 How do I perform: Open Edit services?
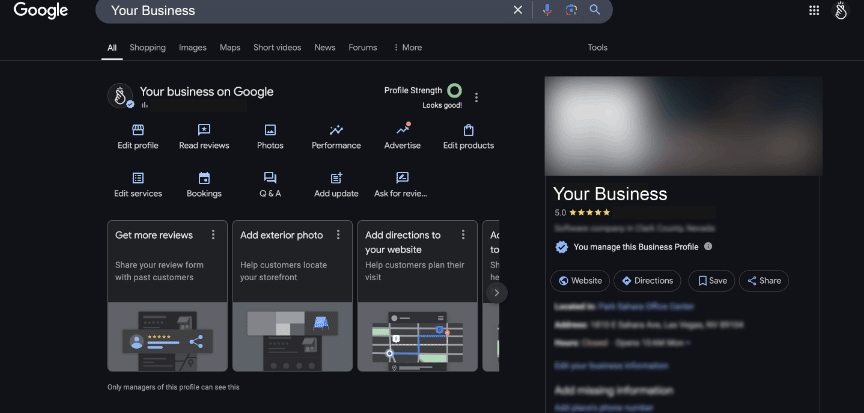[138, 185]
